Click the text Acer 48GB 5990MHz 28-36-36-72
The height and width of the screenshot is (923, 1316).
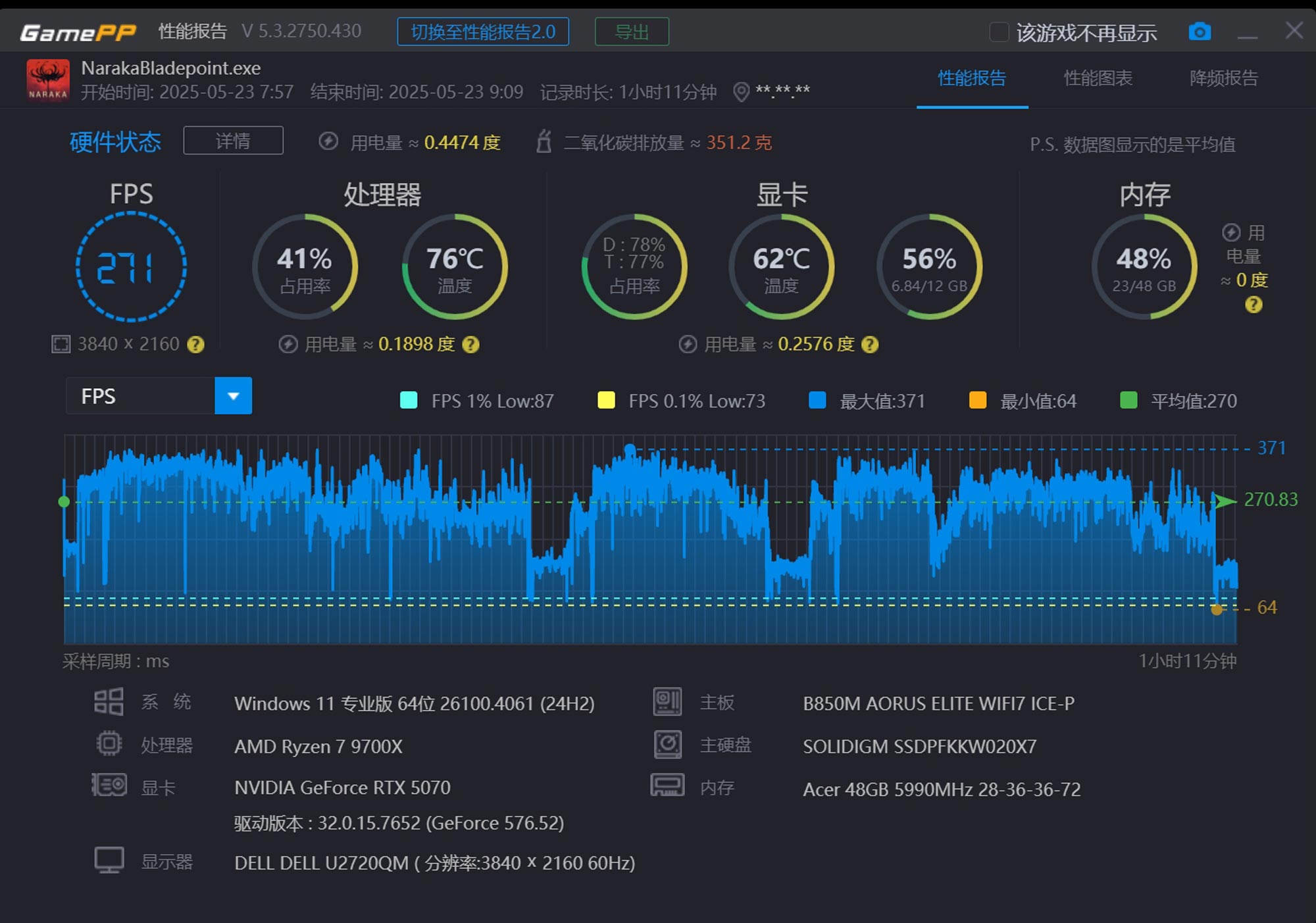click(x=942, y=789)
